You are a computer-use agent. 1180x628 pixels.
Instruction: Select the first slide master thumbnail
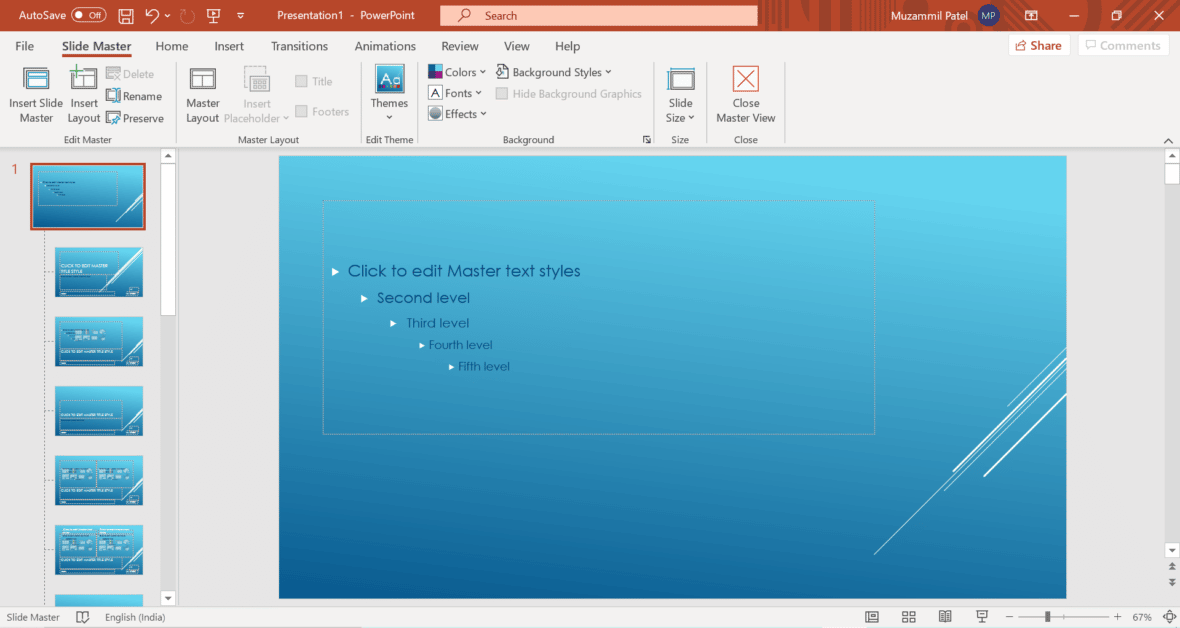[x=88, y=196]
